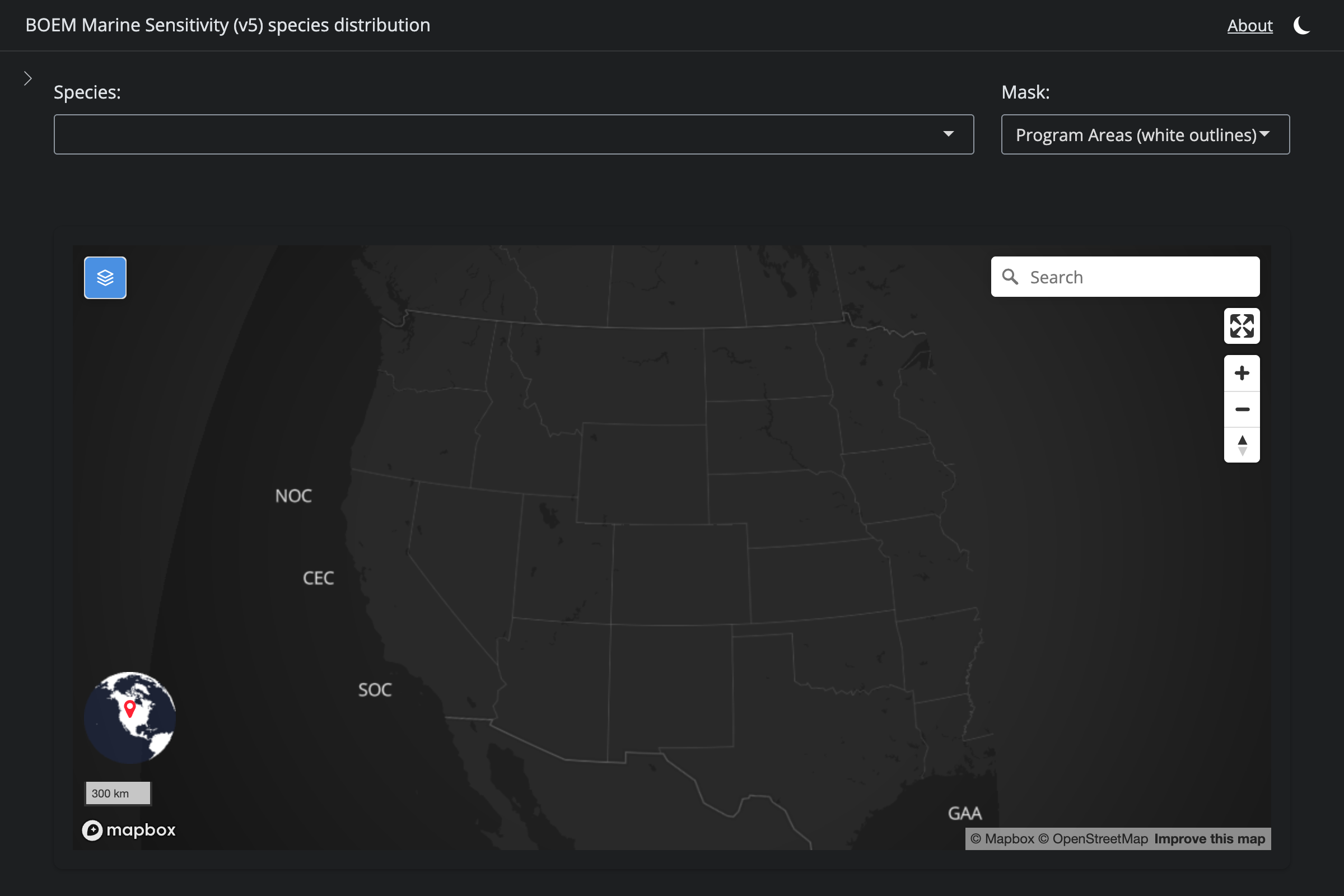
Task: Click the NOC program area label
Action: click(293, 496)
